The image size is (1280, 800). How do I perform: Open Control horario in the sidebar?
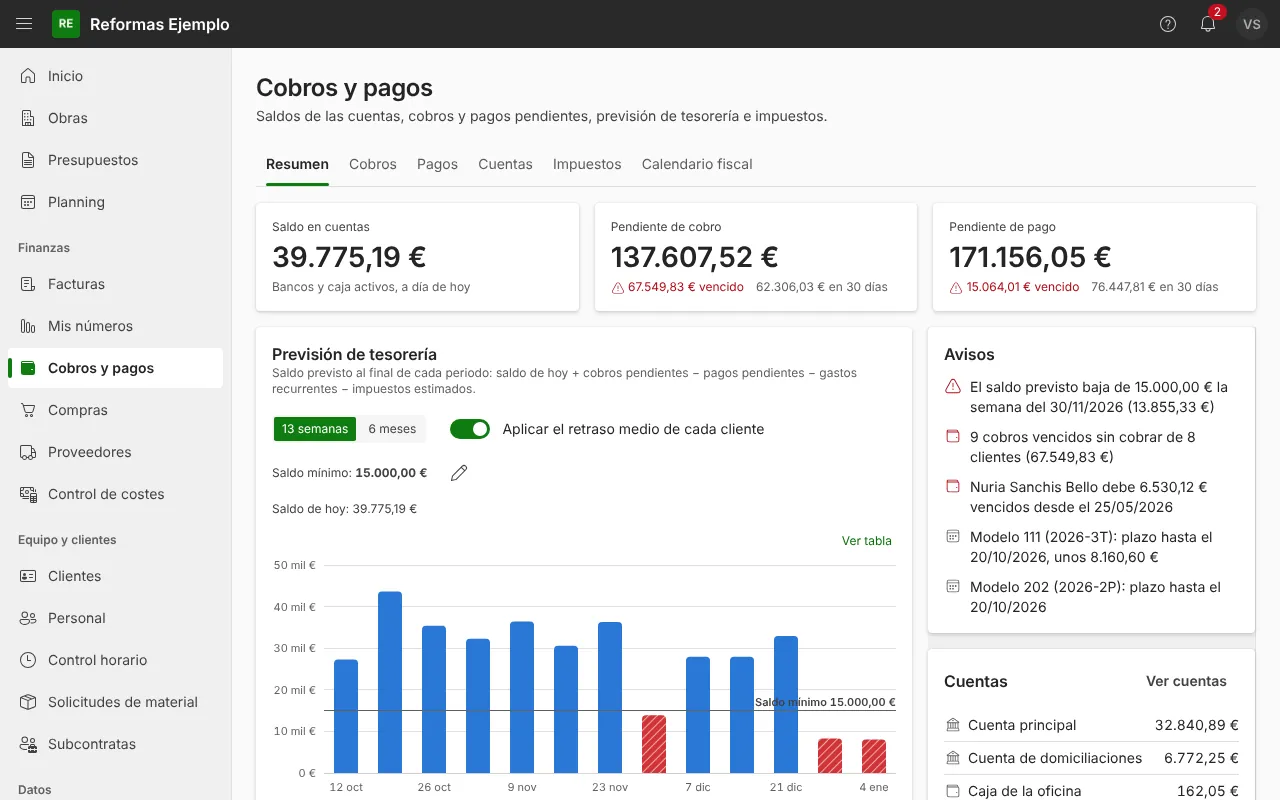click(115, 660)
